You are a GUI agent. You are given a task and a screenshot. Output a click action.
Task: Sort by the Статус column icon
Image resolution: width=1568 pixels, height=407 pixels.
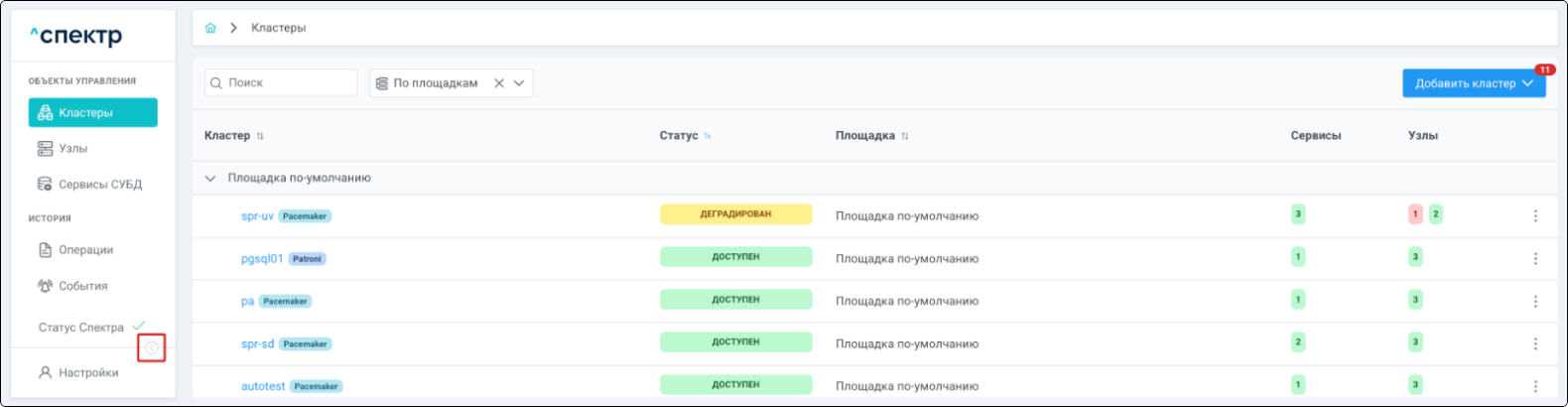pos(708,136)
